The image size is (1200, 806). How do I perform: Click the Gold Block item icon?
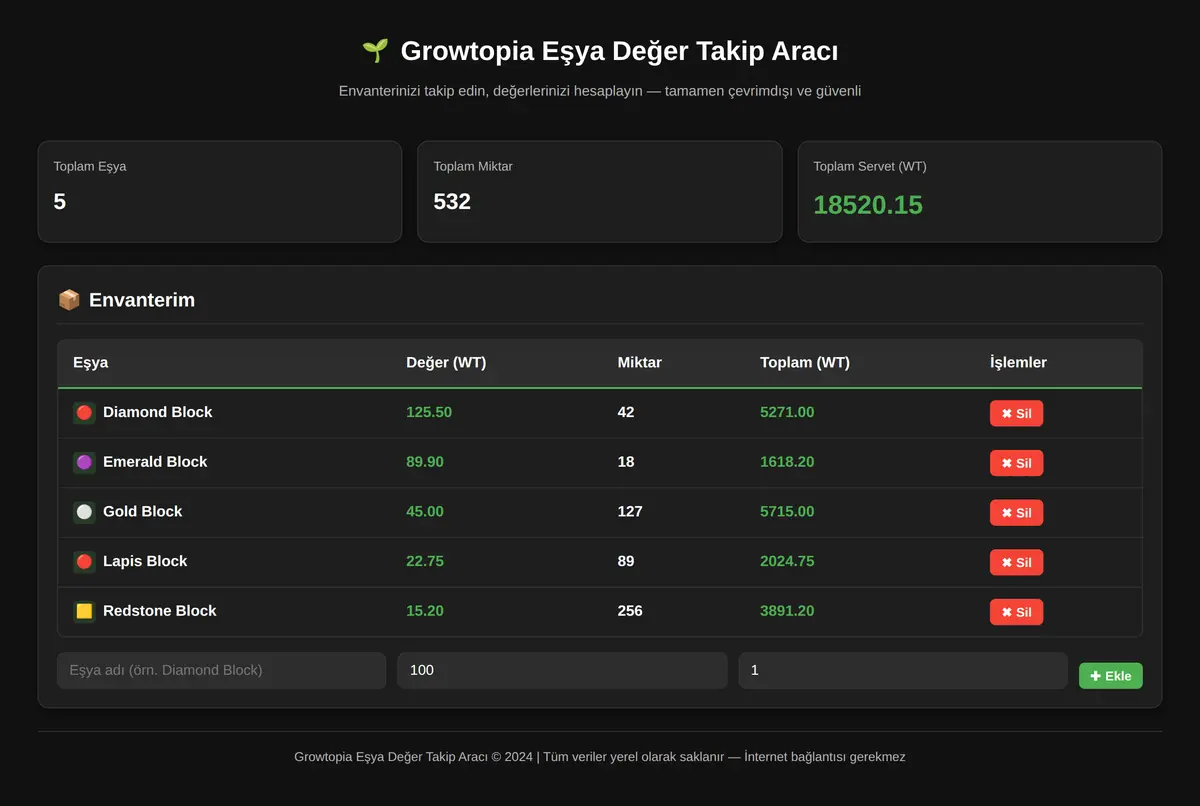point(84,512)
